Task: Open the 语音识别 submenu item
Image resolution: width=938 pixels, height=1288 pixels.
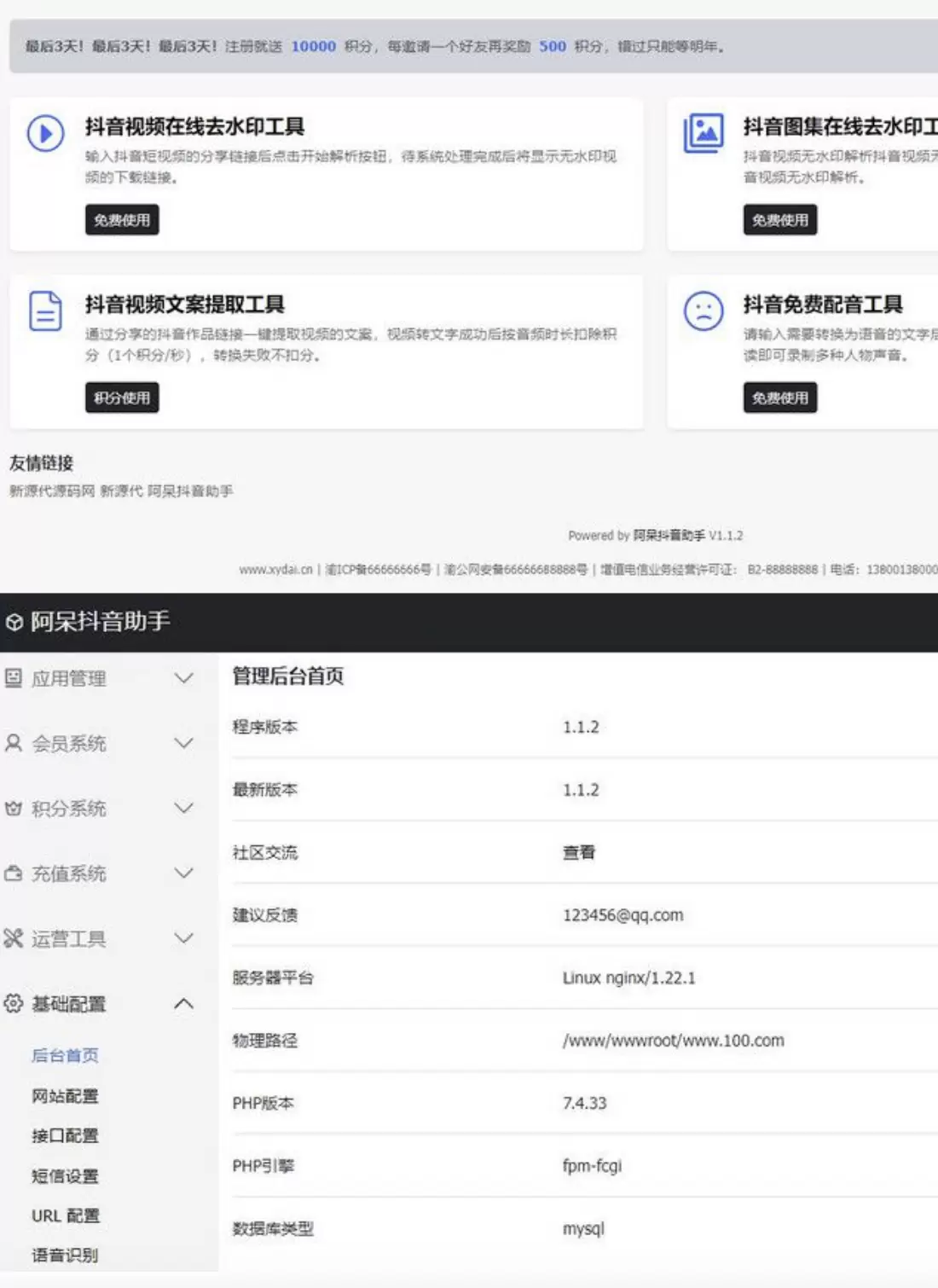Action: tap(65, 1256)
